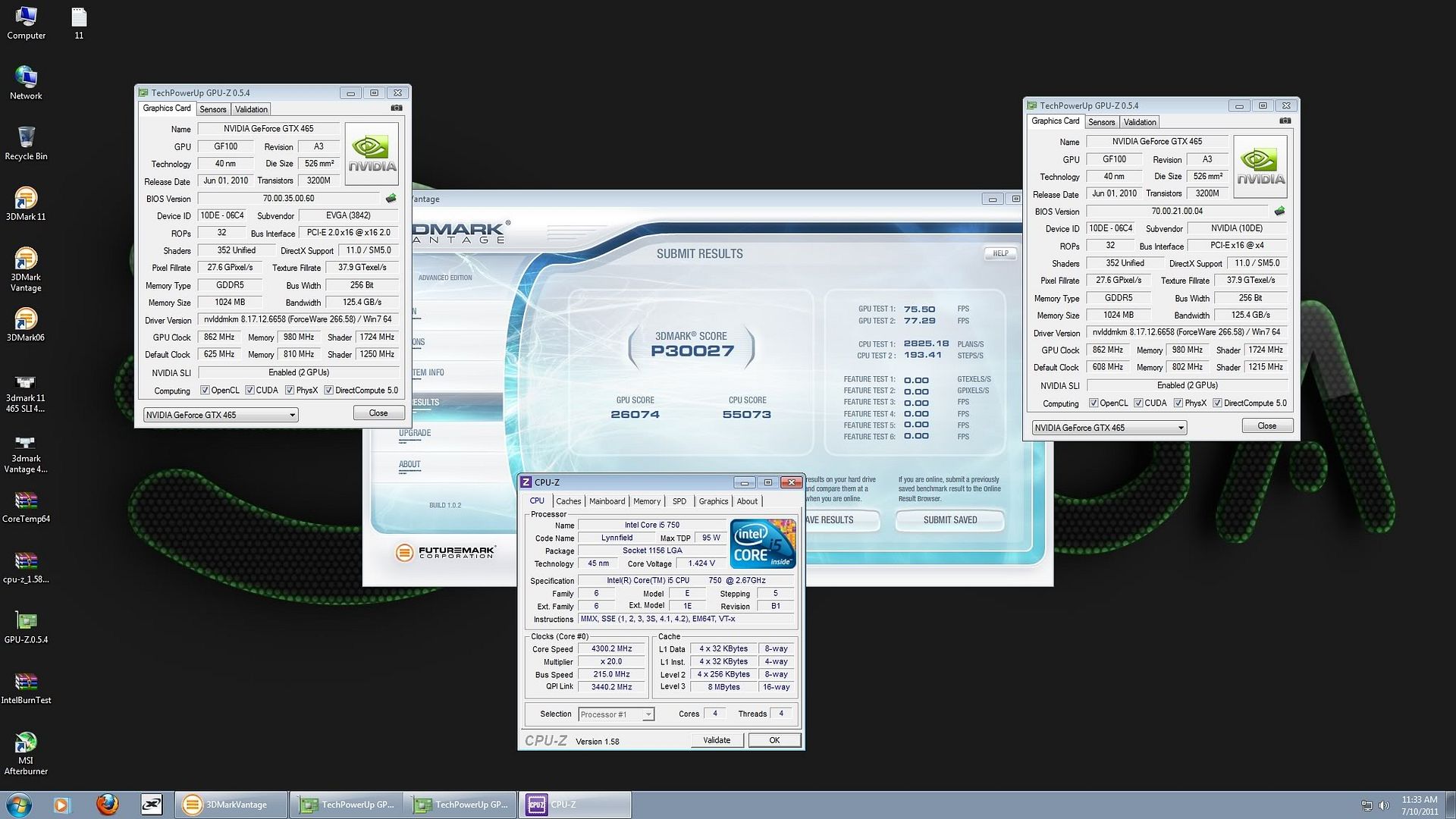Click the NVIDIA logo in right GPU-Z
The width and height of the screenshot is (1456, 819).
(1260, 167)
